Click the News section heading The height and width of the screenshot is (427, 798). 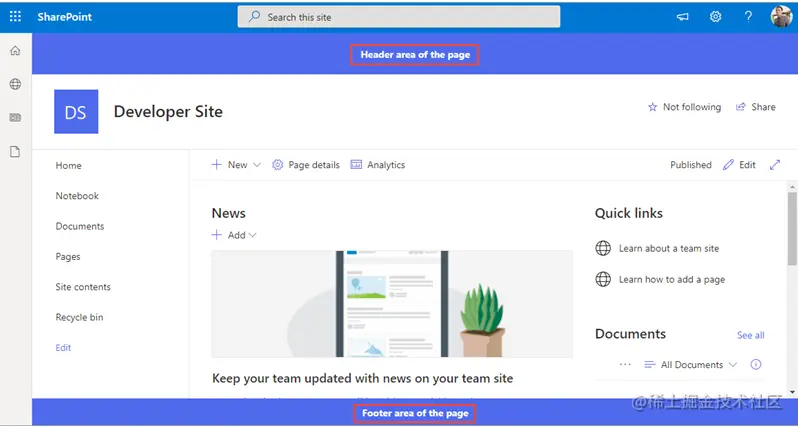pyautogui.click(x=229, y=213)
